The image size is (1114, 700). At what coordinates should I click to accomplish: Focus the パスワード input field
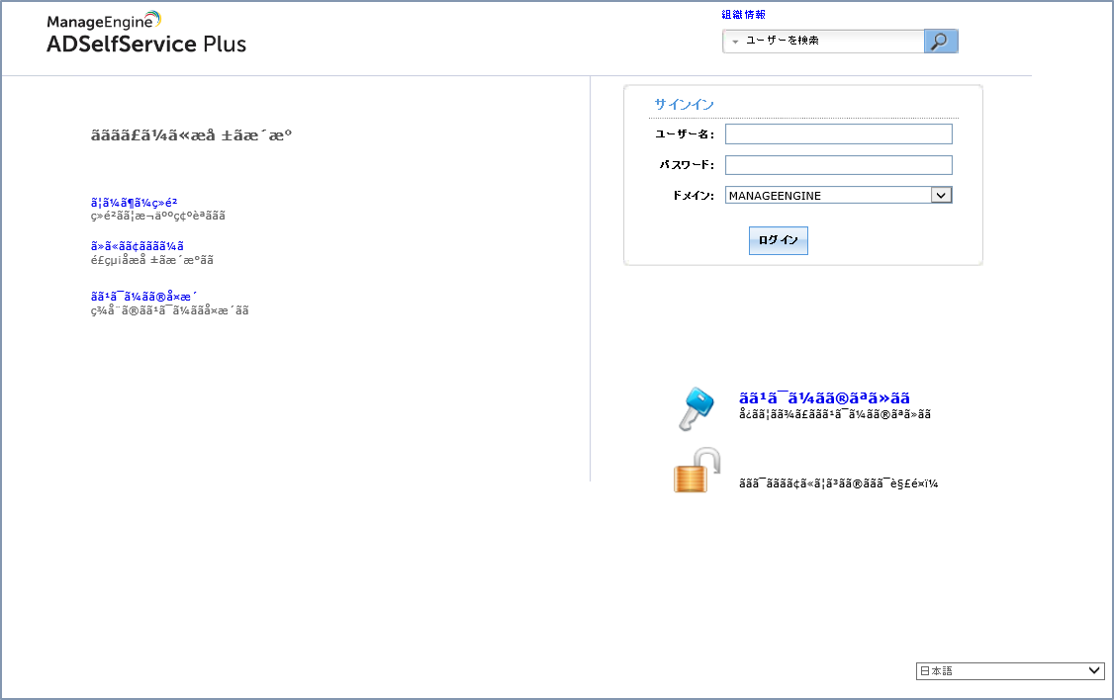point(838,165)
